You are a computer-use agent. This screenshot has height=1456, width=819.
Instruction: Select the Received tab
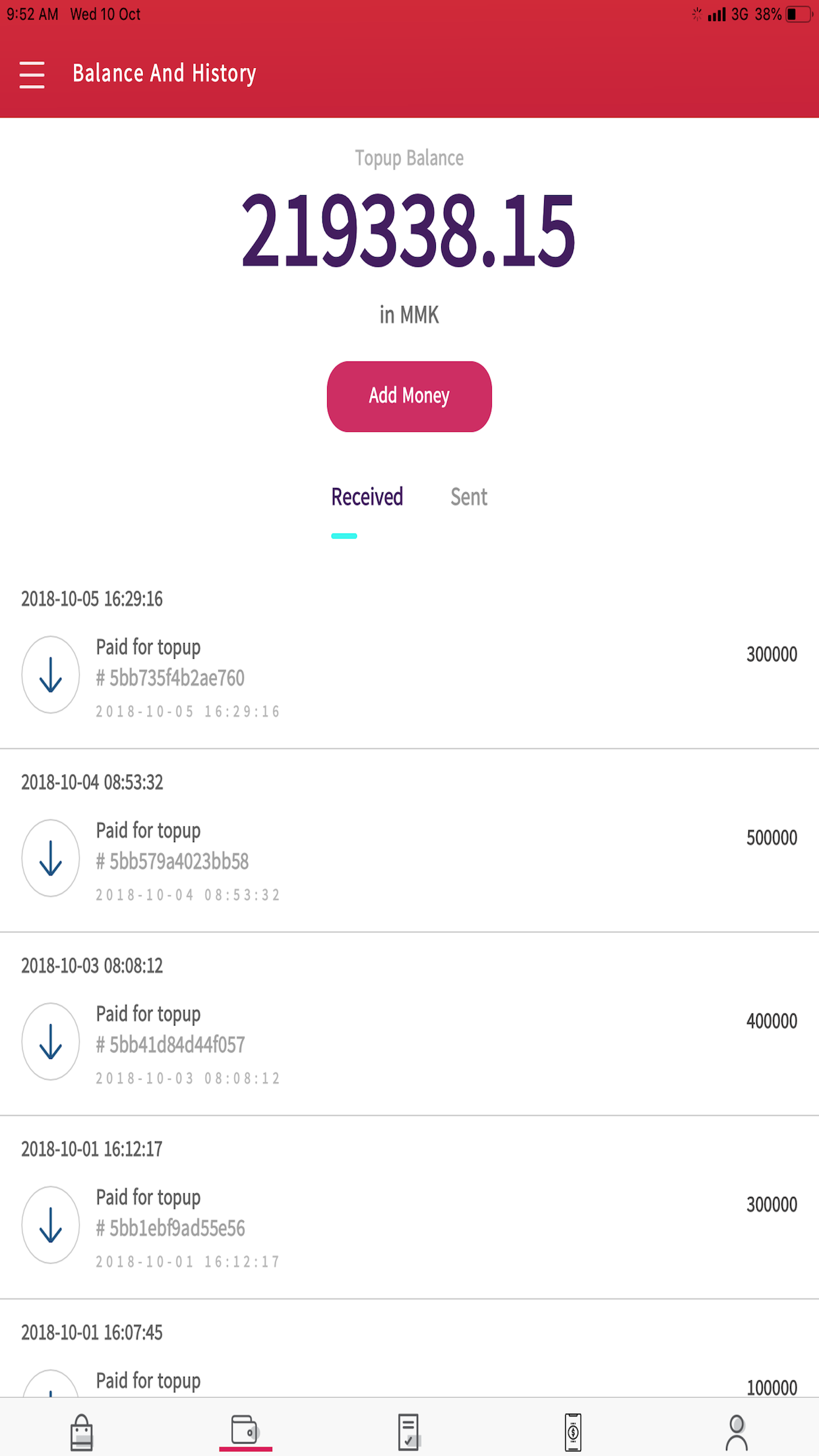point(367,497)
